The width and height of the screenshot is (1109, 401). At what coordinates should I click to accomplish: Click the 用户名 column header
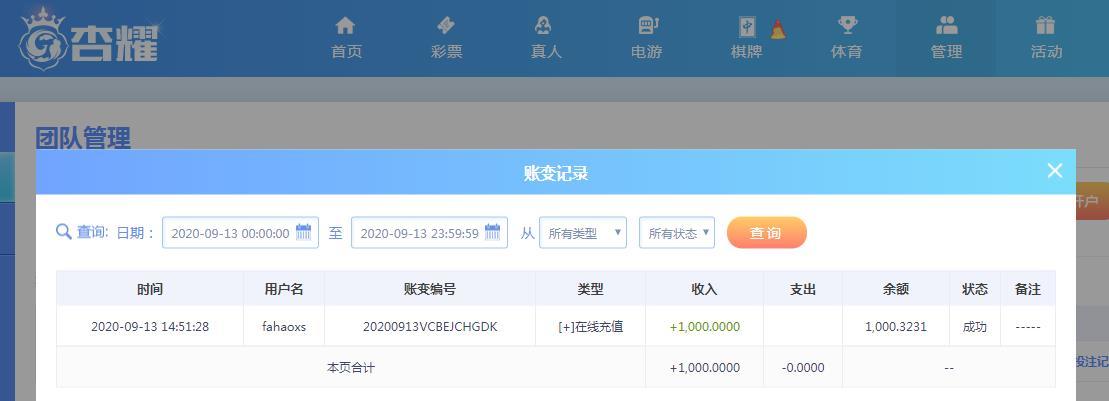(284, 289)
